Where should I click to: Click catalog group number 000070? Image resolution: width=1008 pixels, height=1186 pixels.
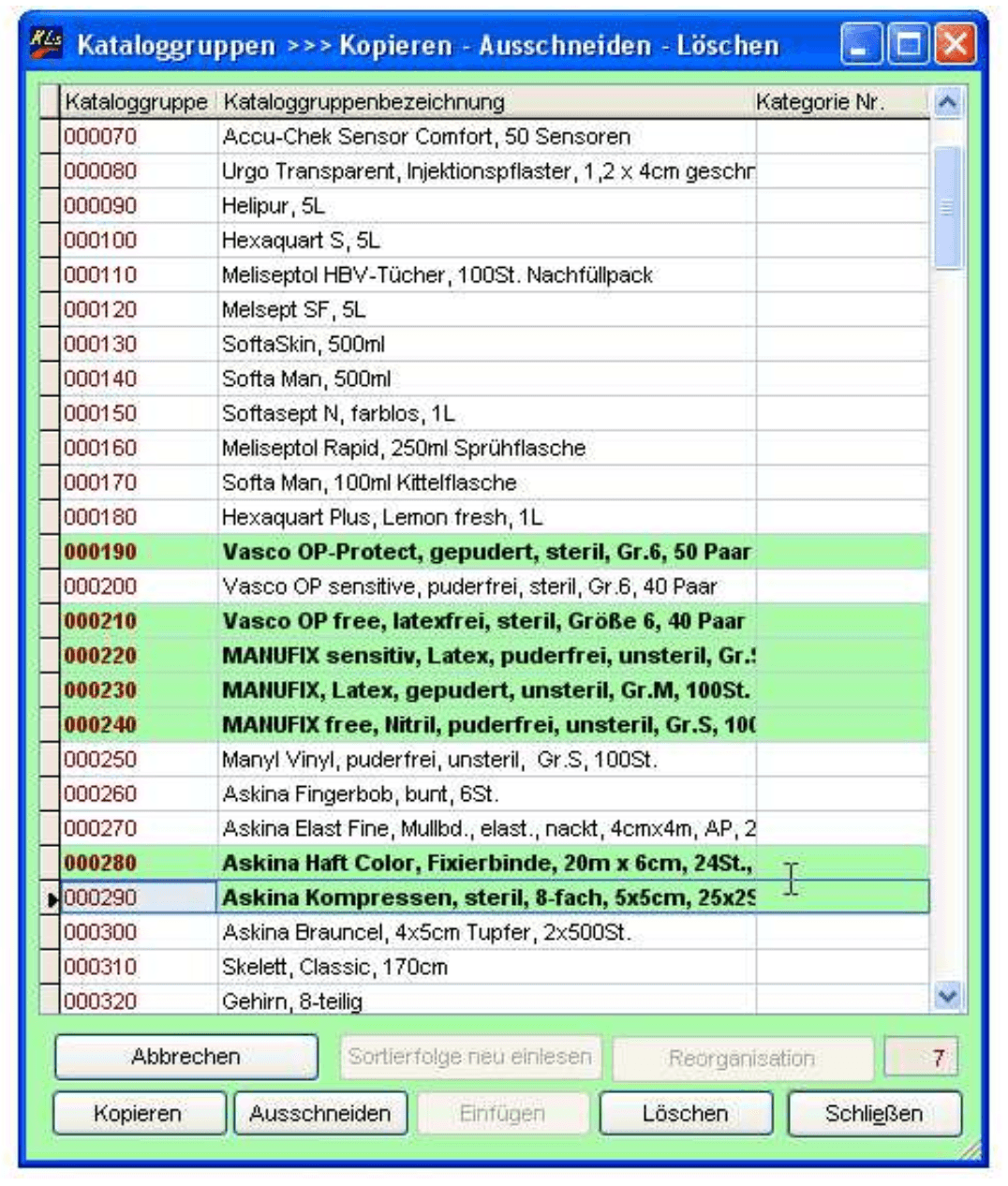(x=100, y=137)
